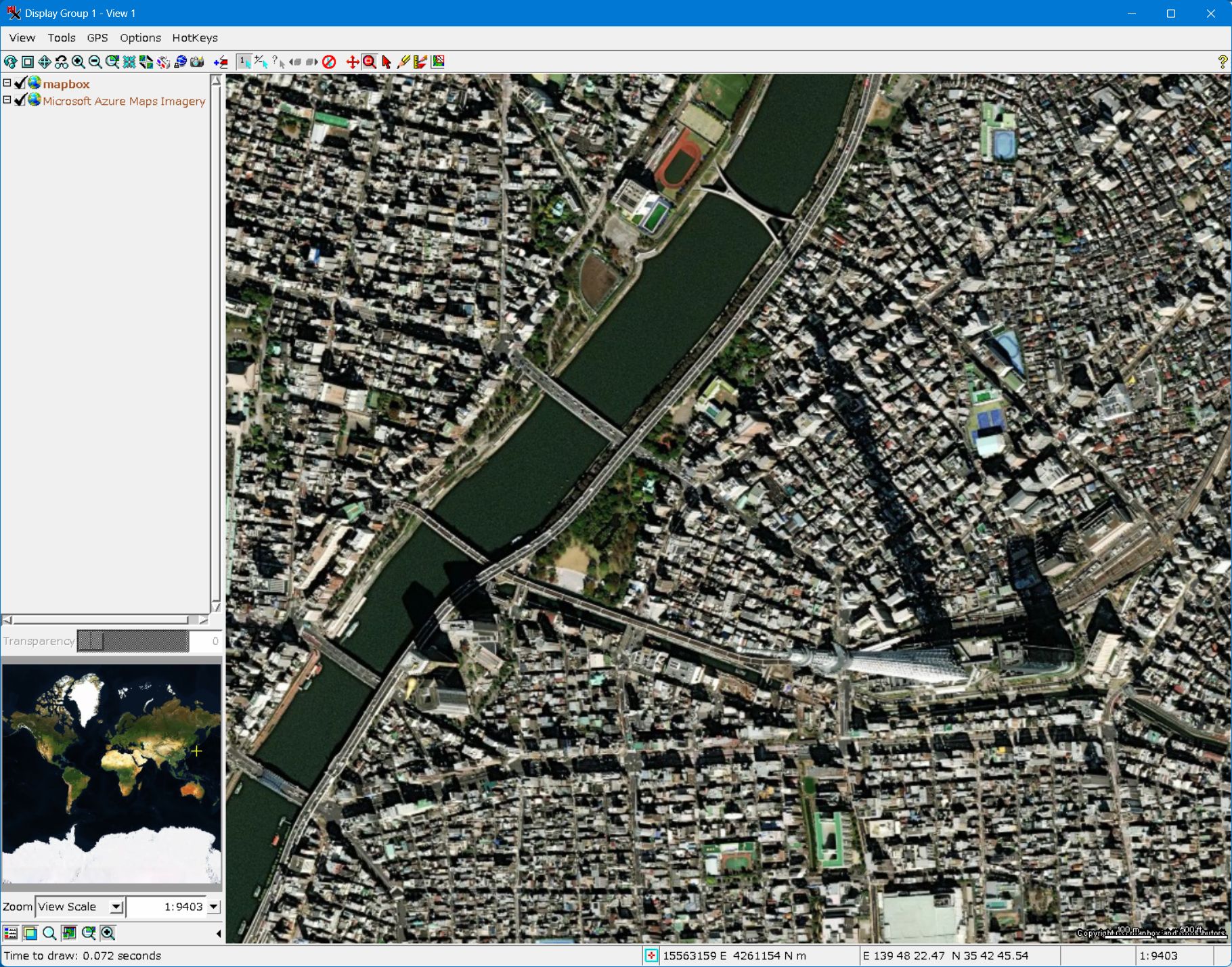Click the world overview map thumbnail
The width and height of the screenshot is (1232, 967).
112,773
